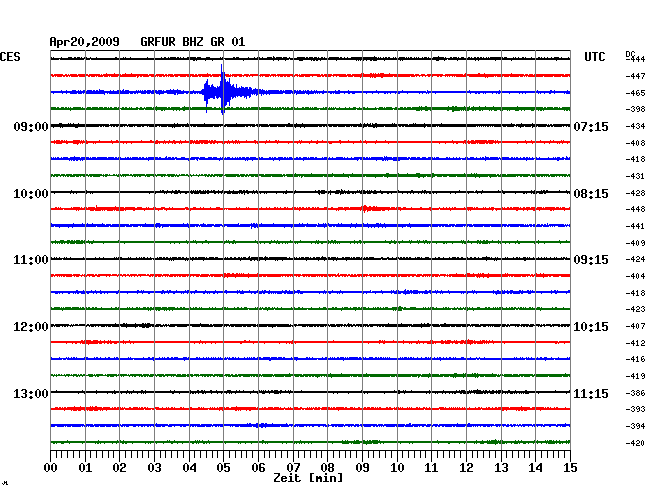
Task: Click the 07:15 UTC time label
Action: [591, 126]
